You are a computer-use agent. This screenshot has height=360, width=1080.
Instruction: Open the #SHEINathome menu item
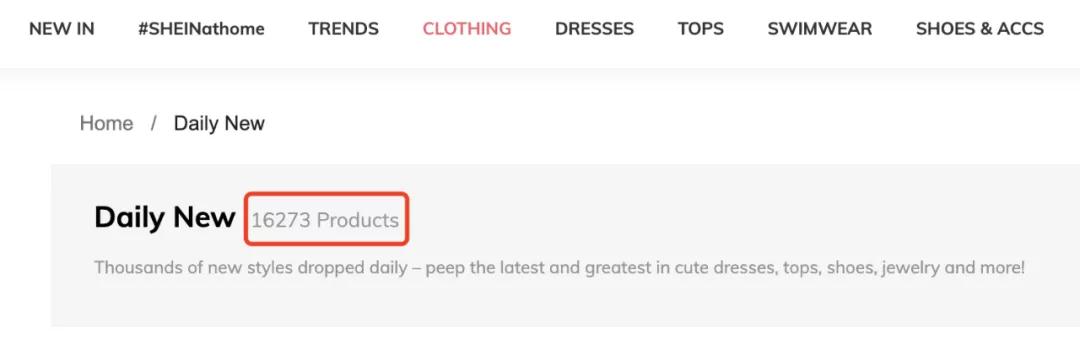201,29
